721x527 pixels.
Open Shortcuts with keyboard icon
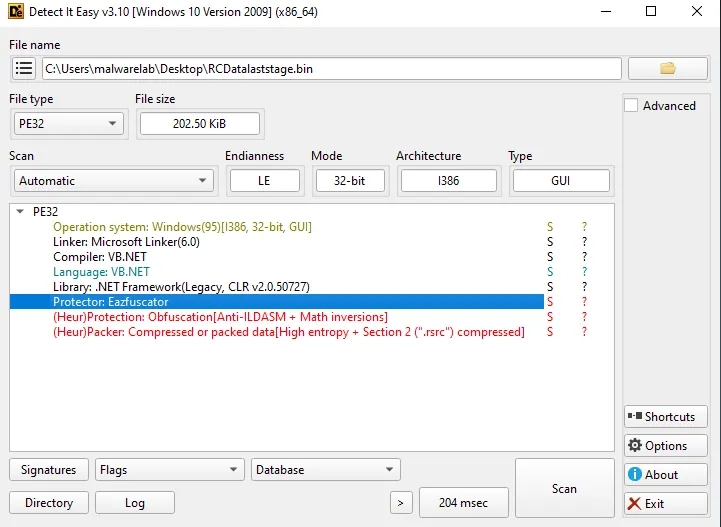point(665,417)
